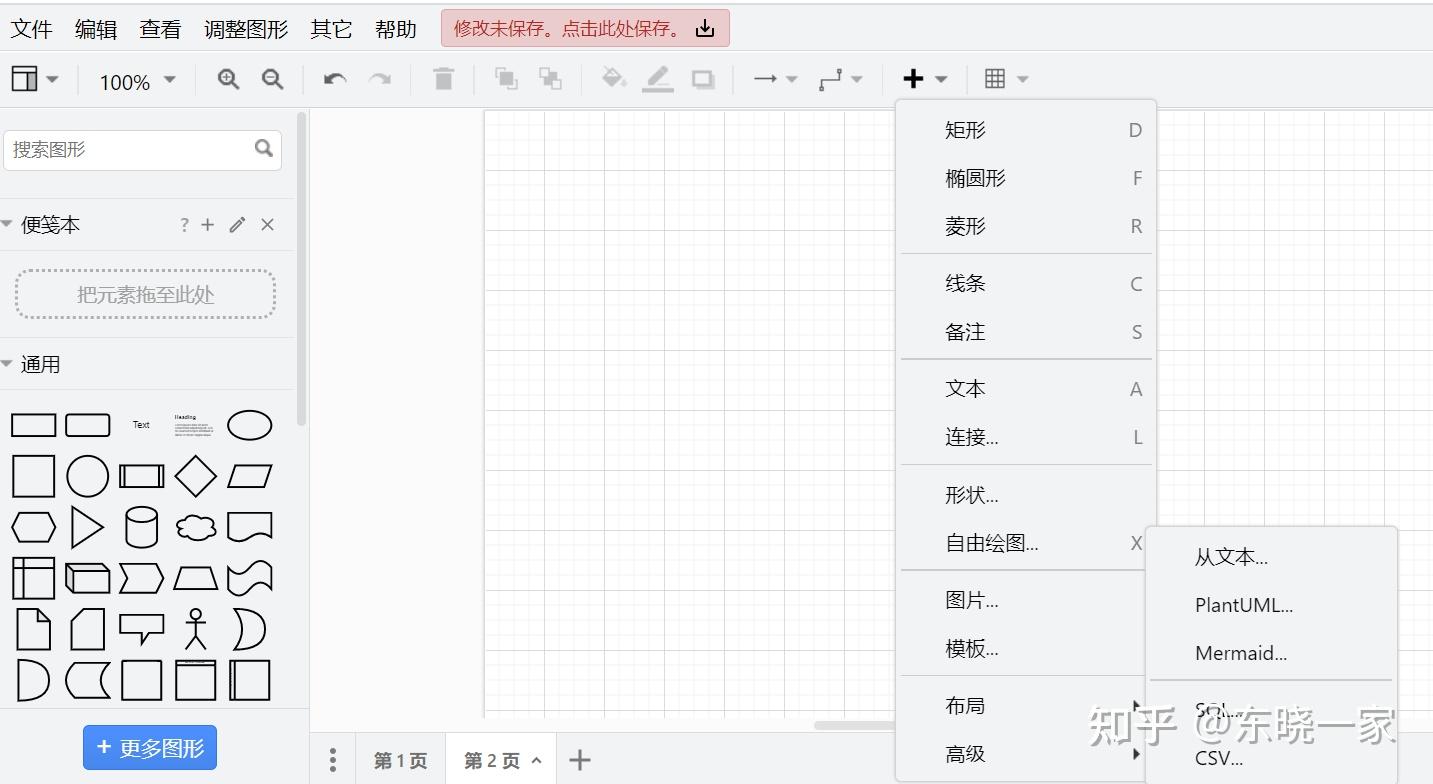The width and height of the screenshot is (1433, 784).
Task: Pick the cylinder shape from the palette
Action: (x=141, y=527)
